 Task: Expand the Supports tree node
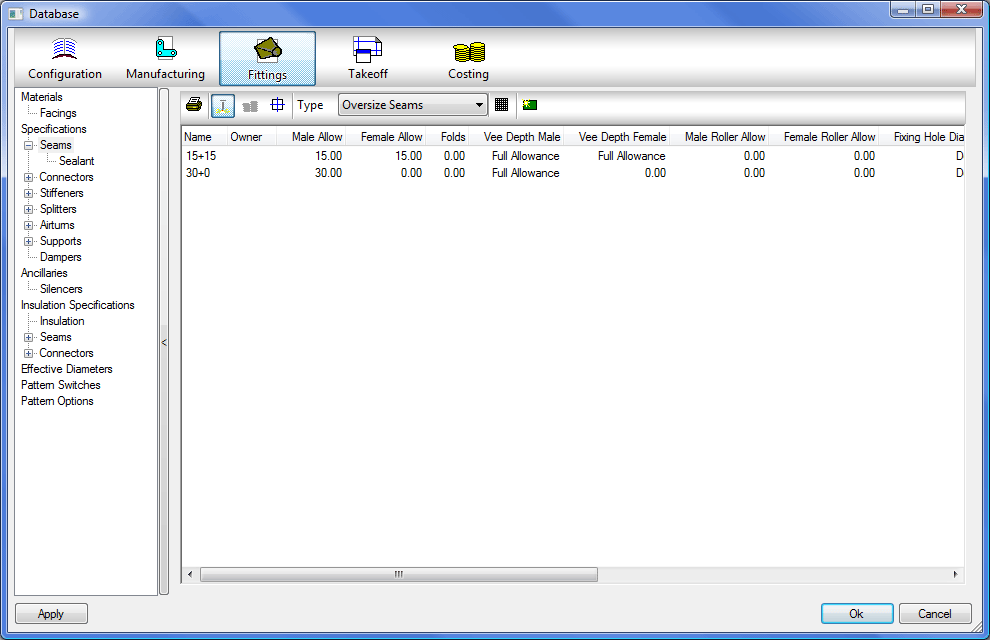tap(28, 241)
